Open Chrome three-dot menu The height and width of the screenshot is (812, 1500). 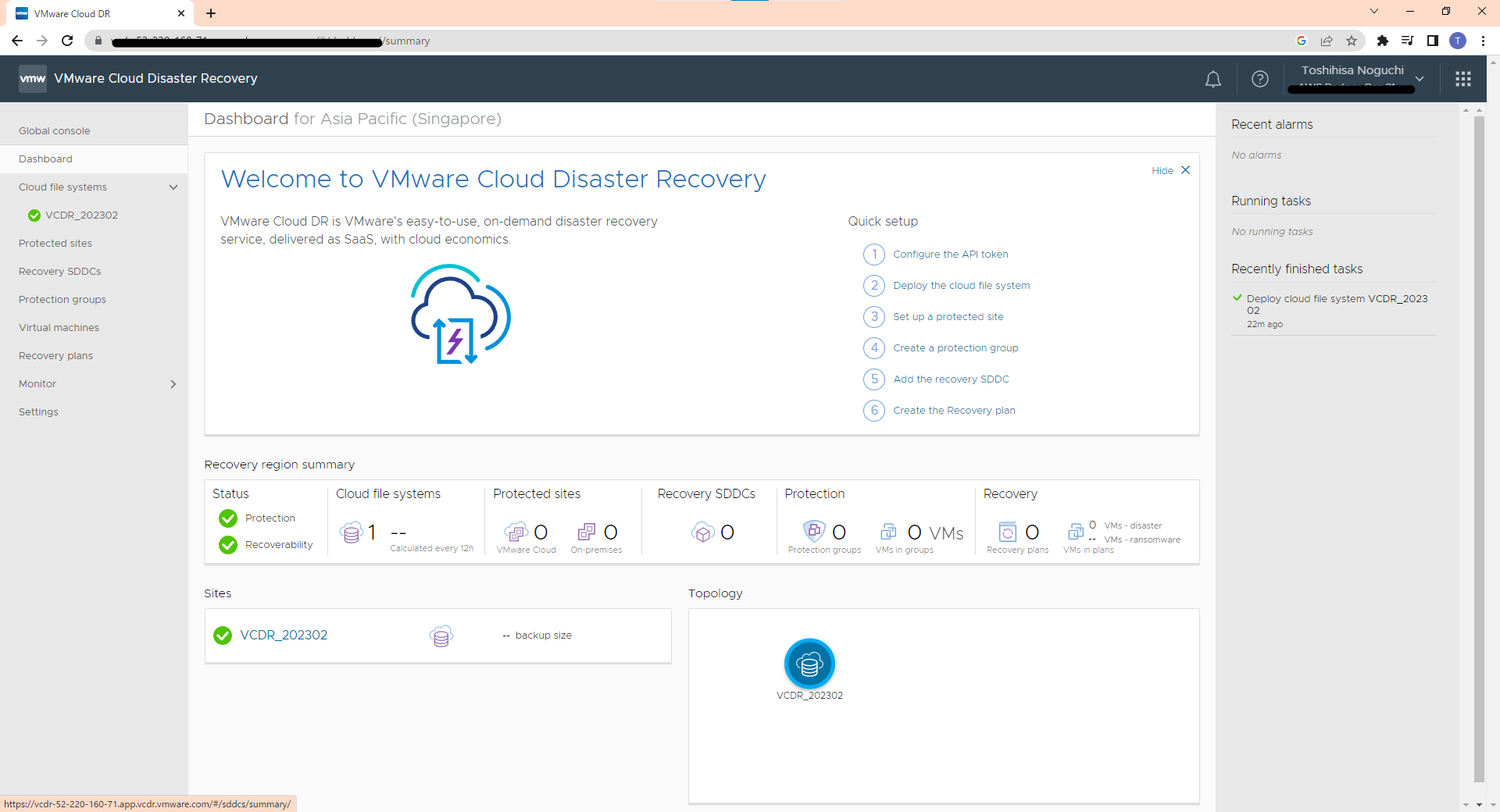point(1483,41)
